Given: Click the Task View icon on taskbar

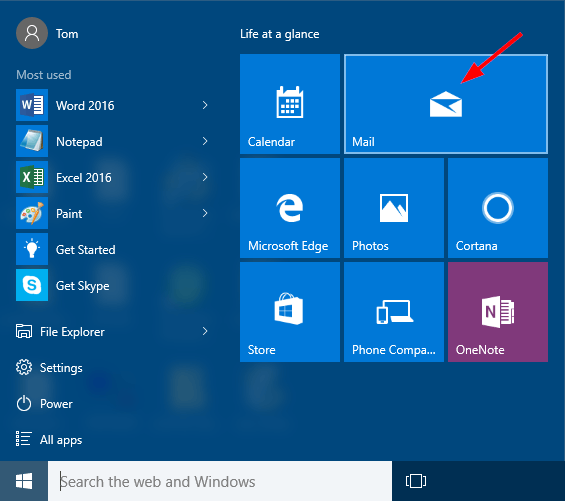Looking at the screenshot, I should pyautogui.click(x=416, y=481).
